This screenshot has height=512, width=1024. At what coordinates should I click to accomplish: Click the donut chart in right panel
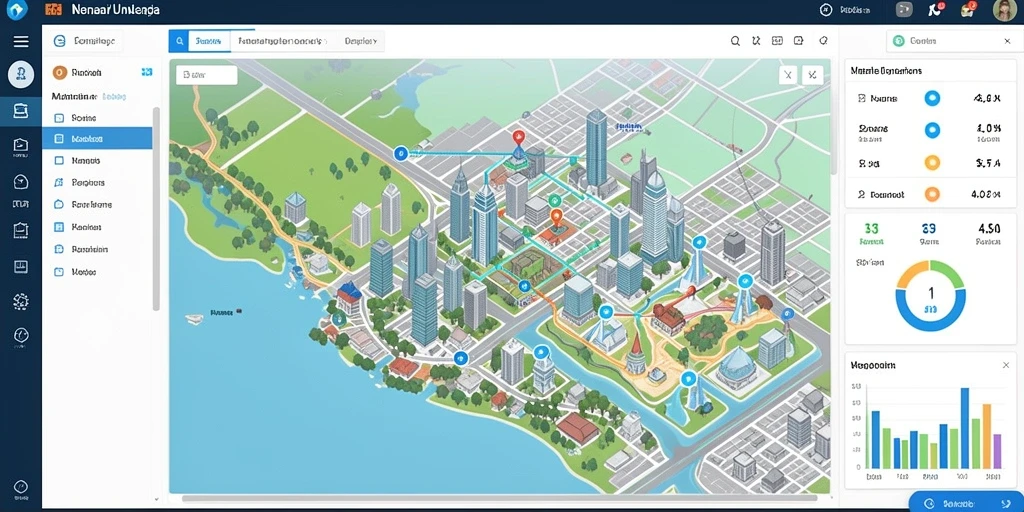point(930,296)
